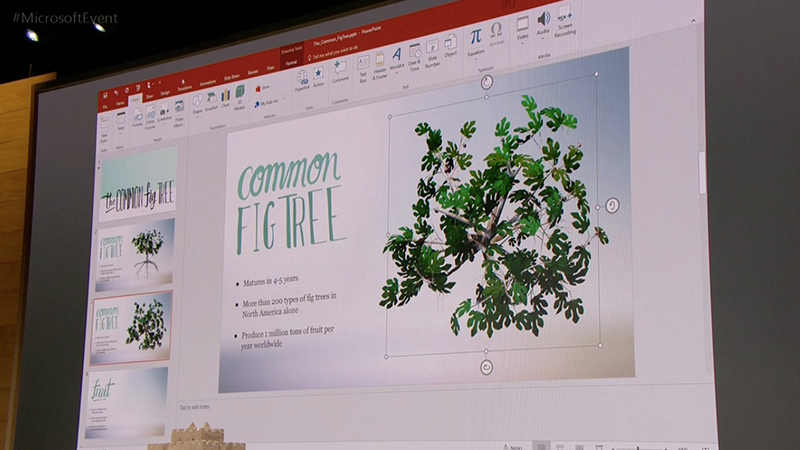
Task: Select slide thumbnail showing tree with roots
Action: coord(135,254)
